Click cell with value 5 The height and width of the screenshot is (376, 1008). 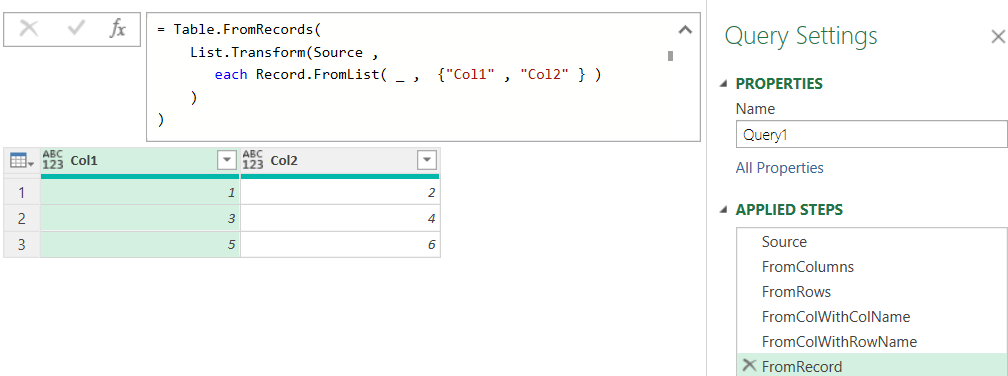click(x=140, y=245)
